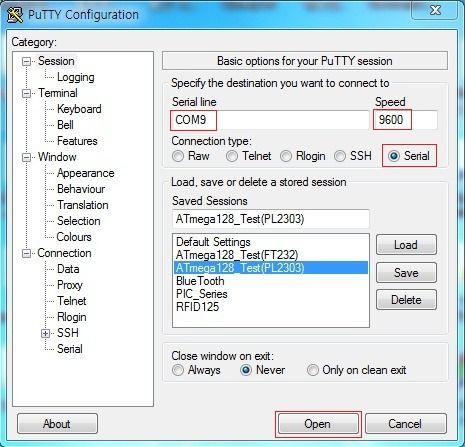The height and width of the screenshot is (447, 465).
Task: Collapse the Terminal tree node
Action: (26, 93)
